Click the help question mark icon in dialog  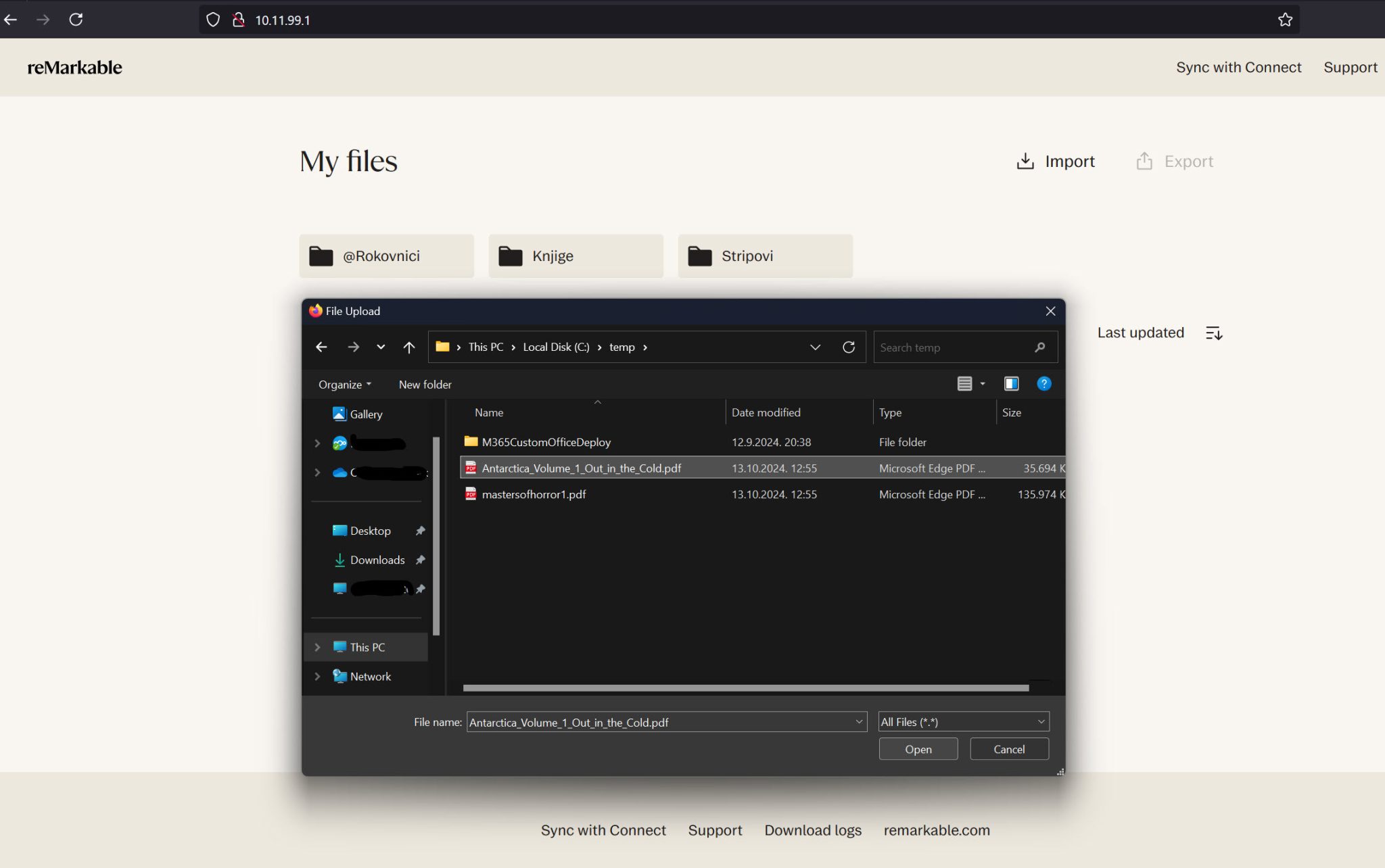pyautogui.click(x=1044, y=384)
